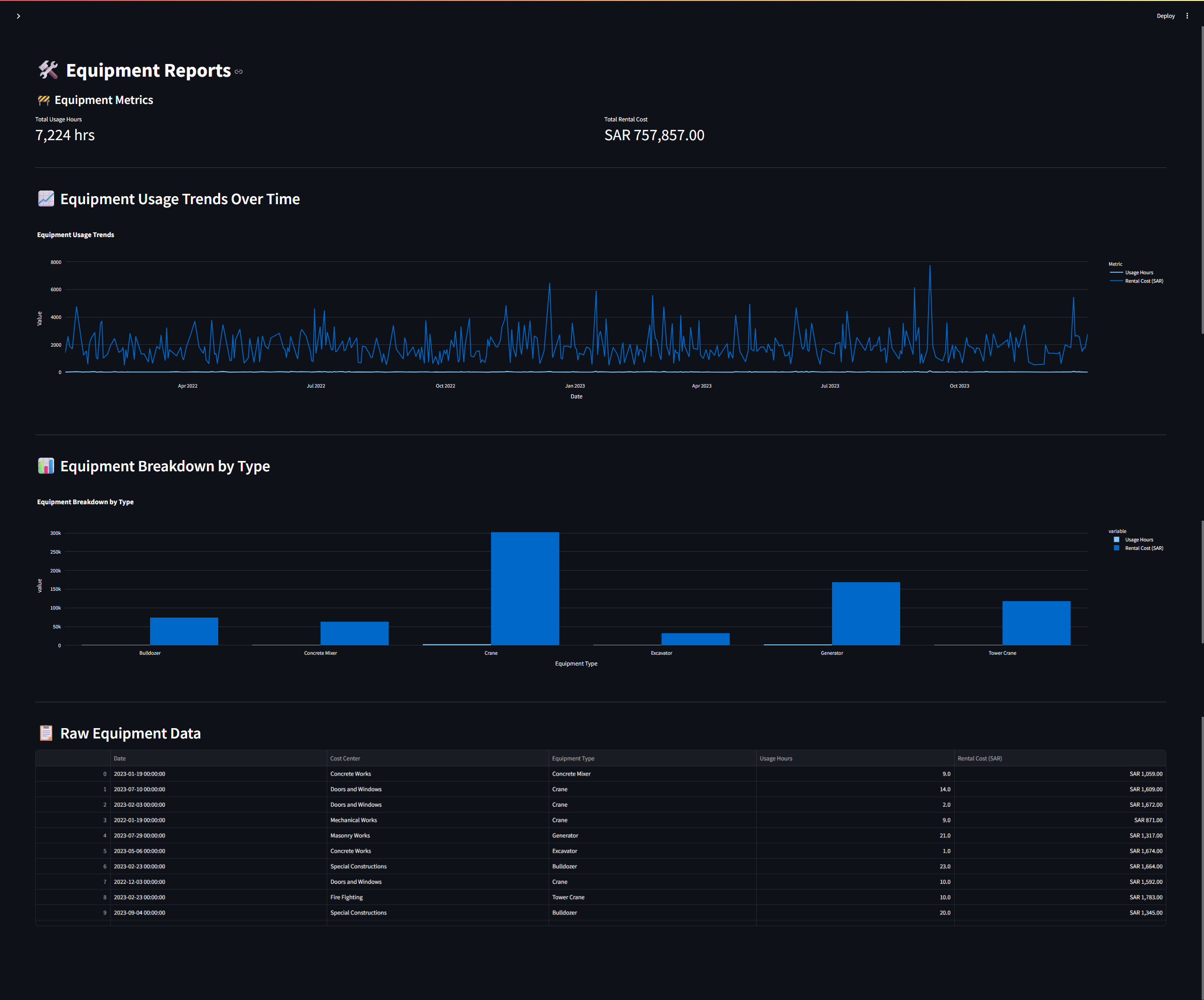This screenshot has height=1000, width=1204.
Task: Open the three-dot main menu
Action: [x=1187, y=16]
